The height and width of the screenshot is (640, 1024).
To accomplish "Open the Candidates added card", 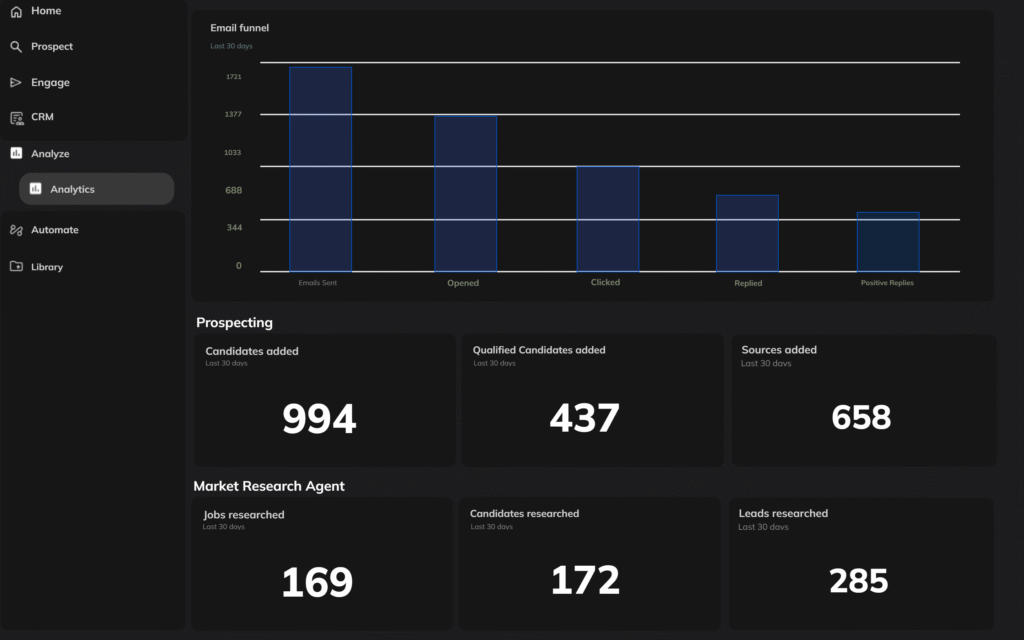I will click(x=323, y=400).
